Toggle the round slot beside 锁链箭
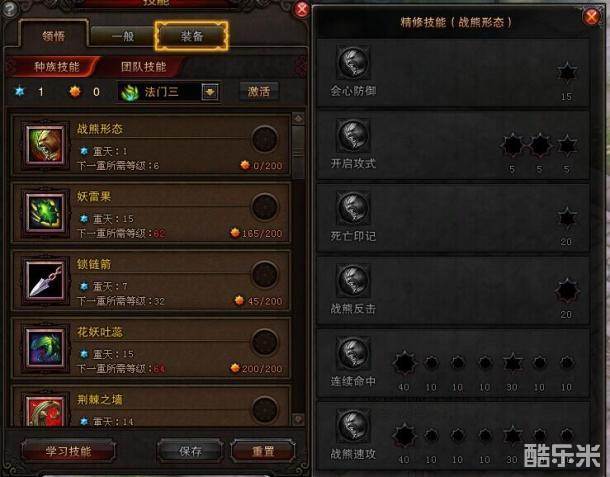 (265, 274)
